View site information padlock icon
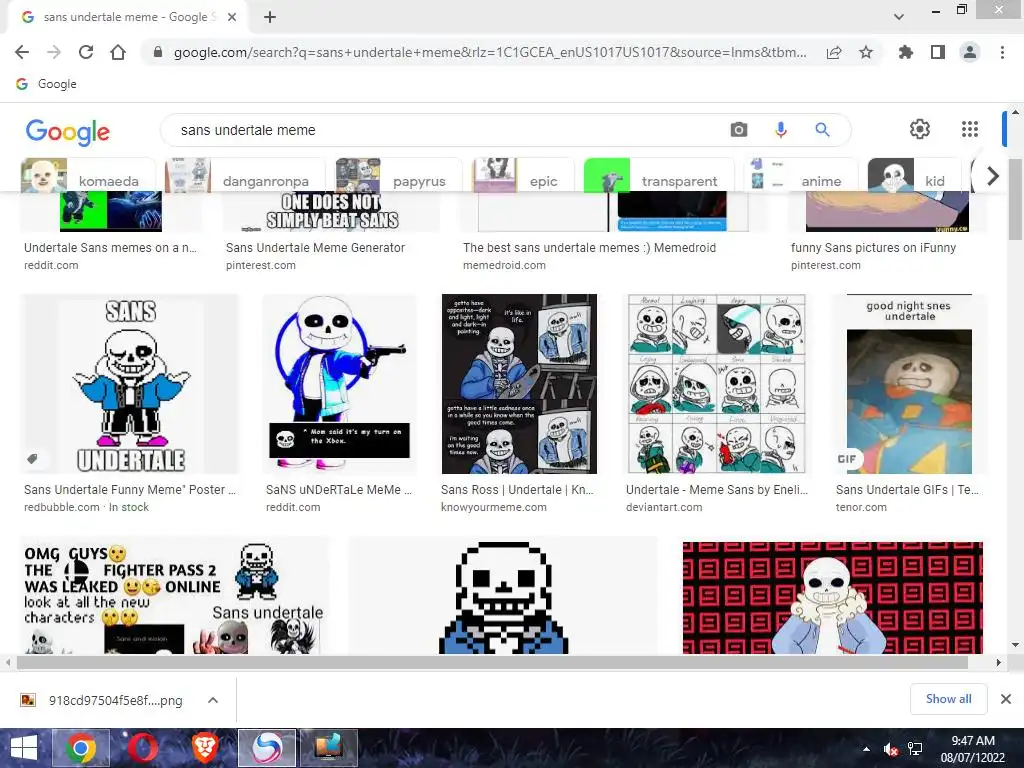The image size is (1024, 768). click(157, 52)
